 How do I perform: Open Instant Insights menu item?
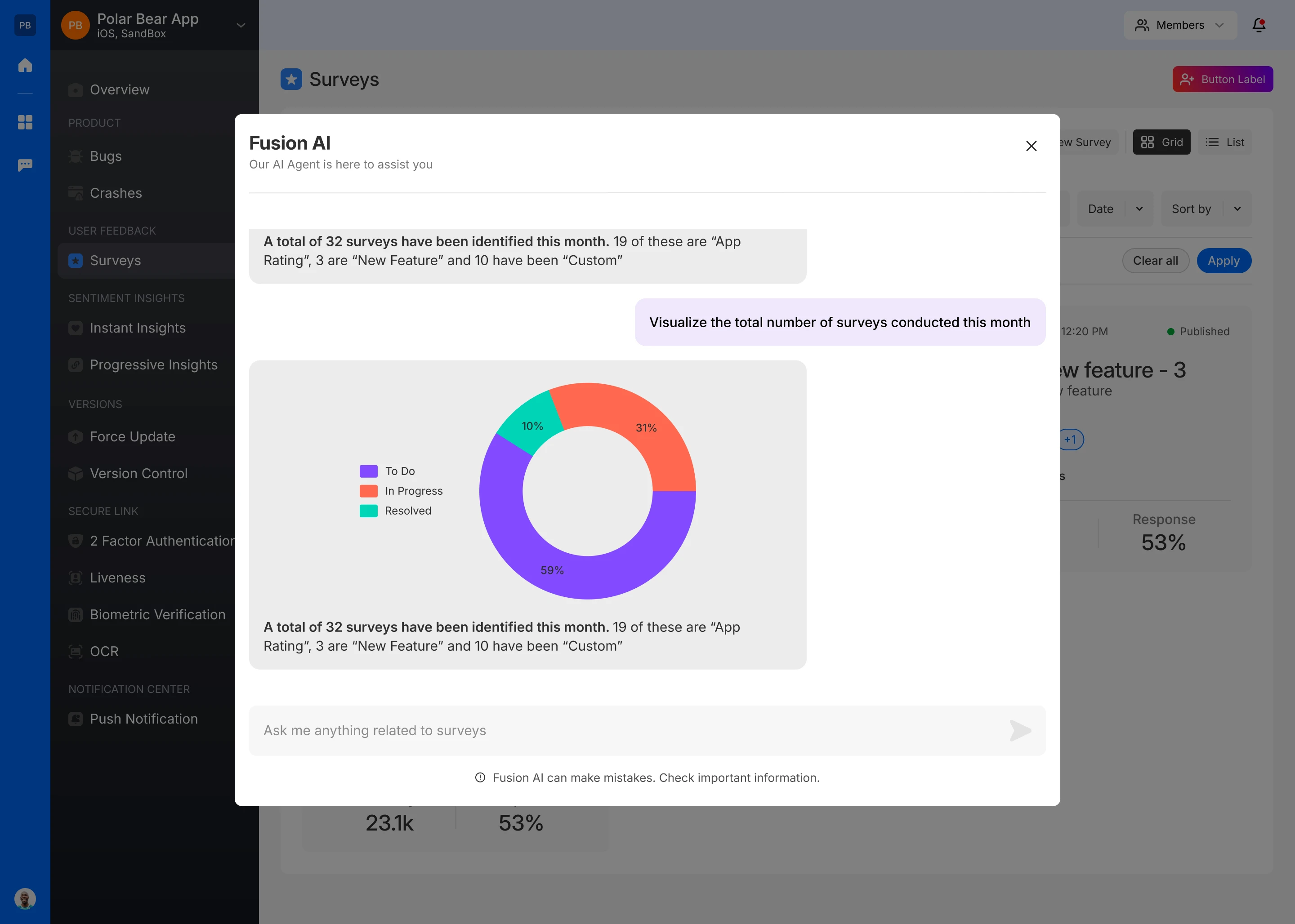pos(138,328)
